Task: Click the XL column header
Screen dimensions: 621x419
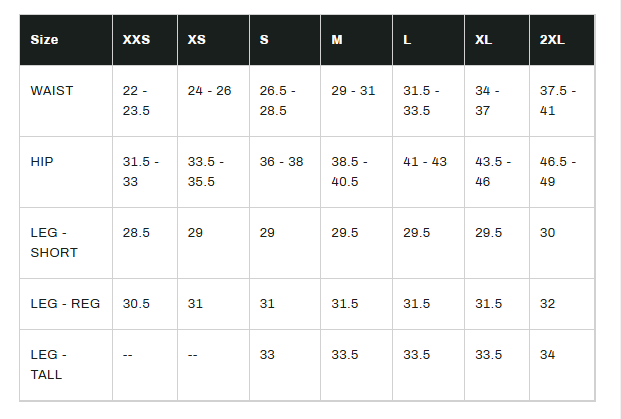Action: [x=484, y=40]
